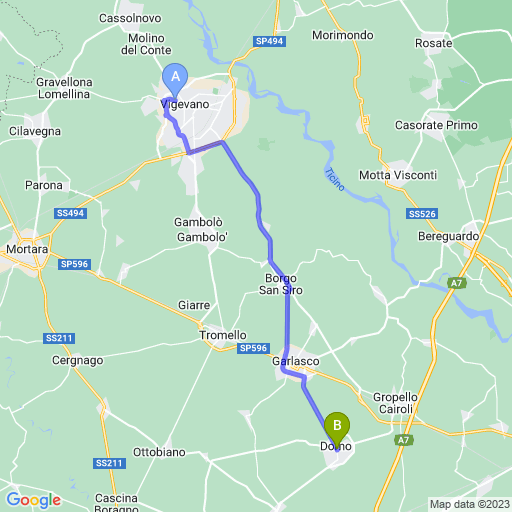Select the Gropello Cairoli label

coord(395,403)
